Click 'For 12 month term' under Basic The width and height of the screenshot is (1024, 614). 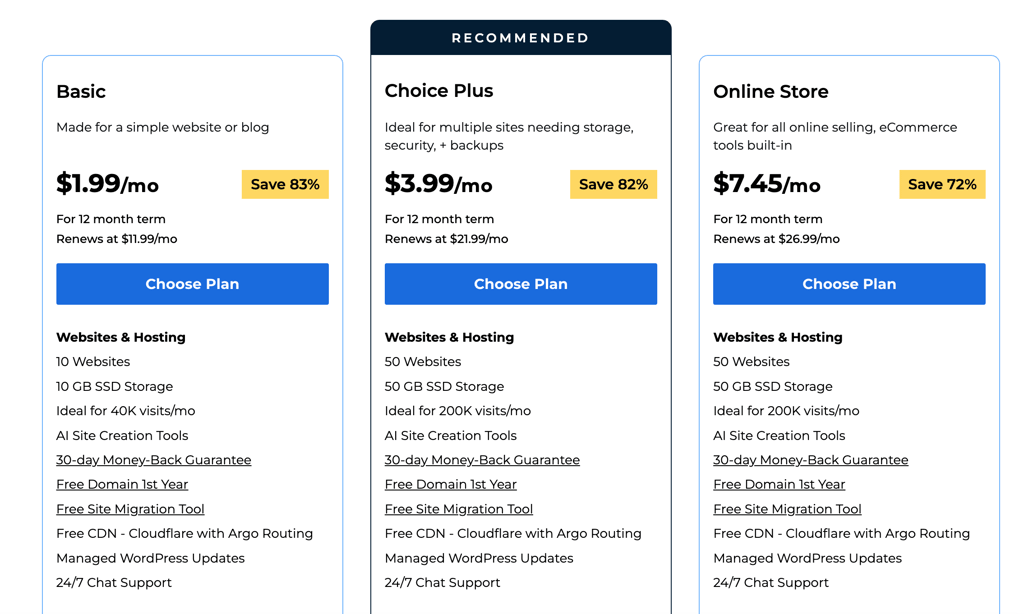pyautogui.click(x=110, y=219)
